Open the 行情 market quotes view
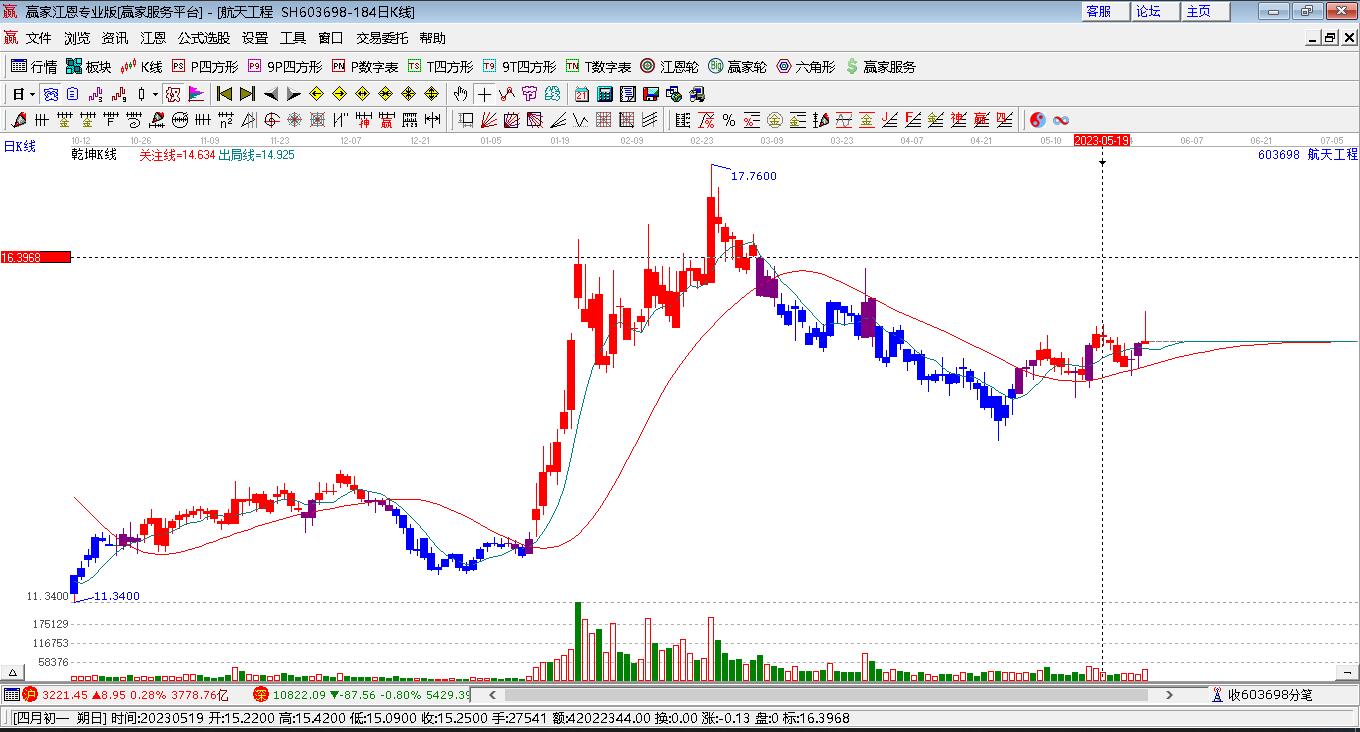The height and width of the screenshot is (732, 1360). (x=34, y=67)
